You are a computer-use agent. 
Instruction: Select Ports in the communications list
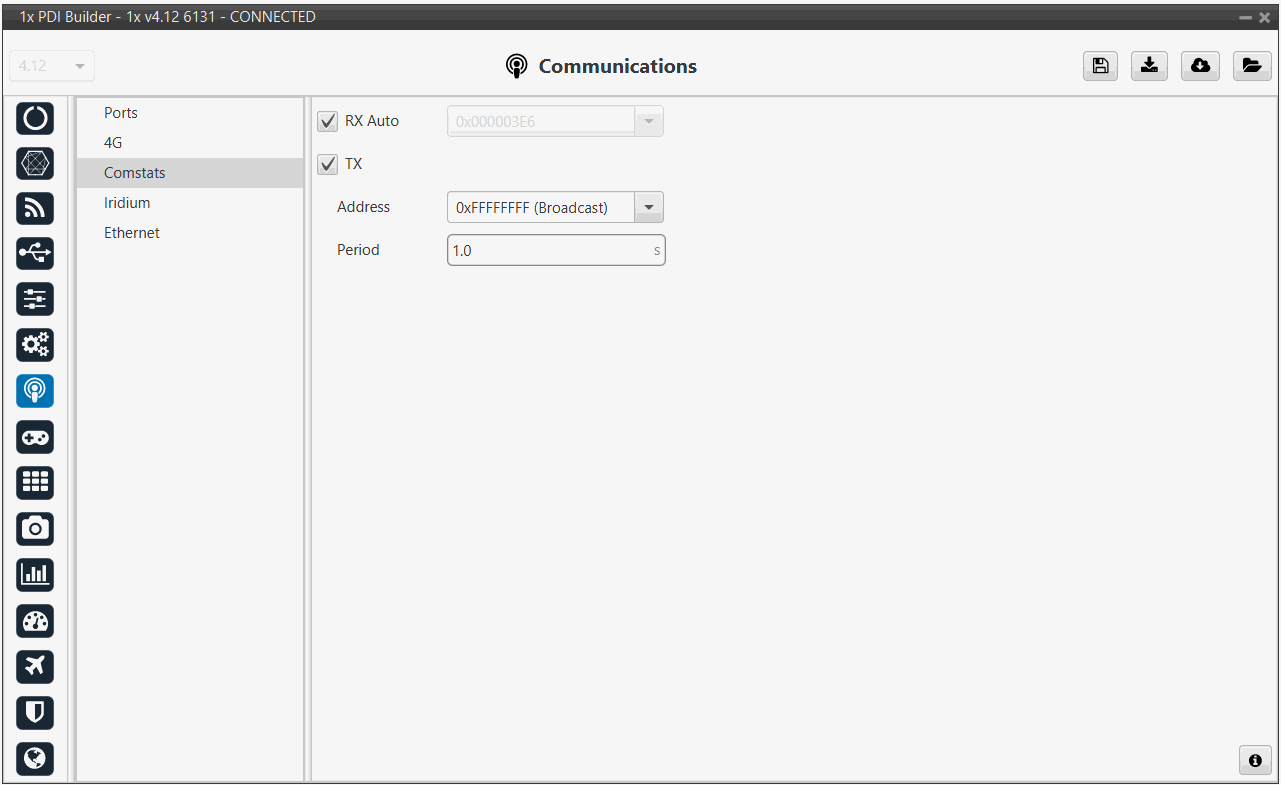click(121, 113)
